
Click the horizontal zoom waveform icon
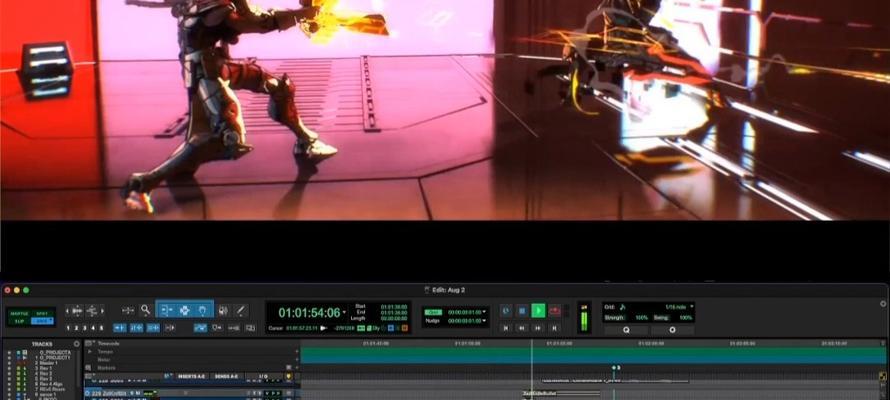78,311
